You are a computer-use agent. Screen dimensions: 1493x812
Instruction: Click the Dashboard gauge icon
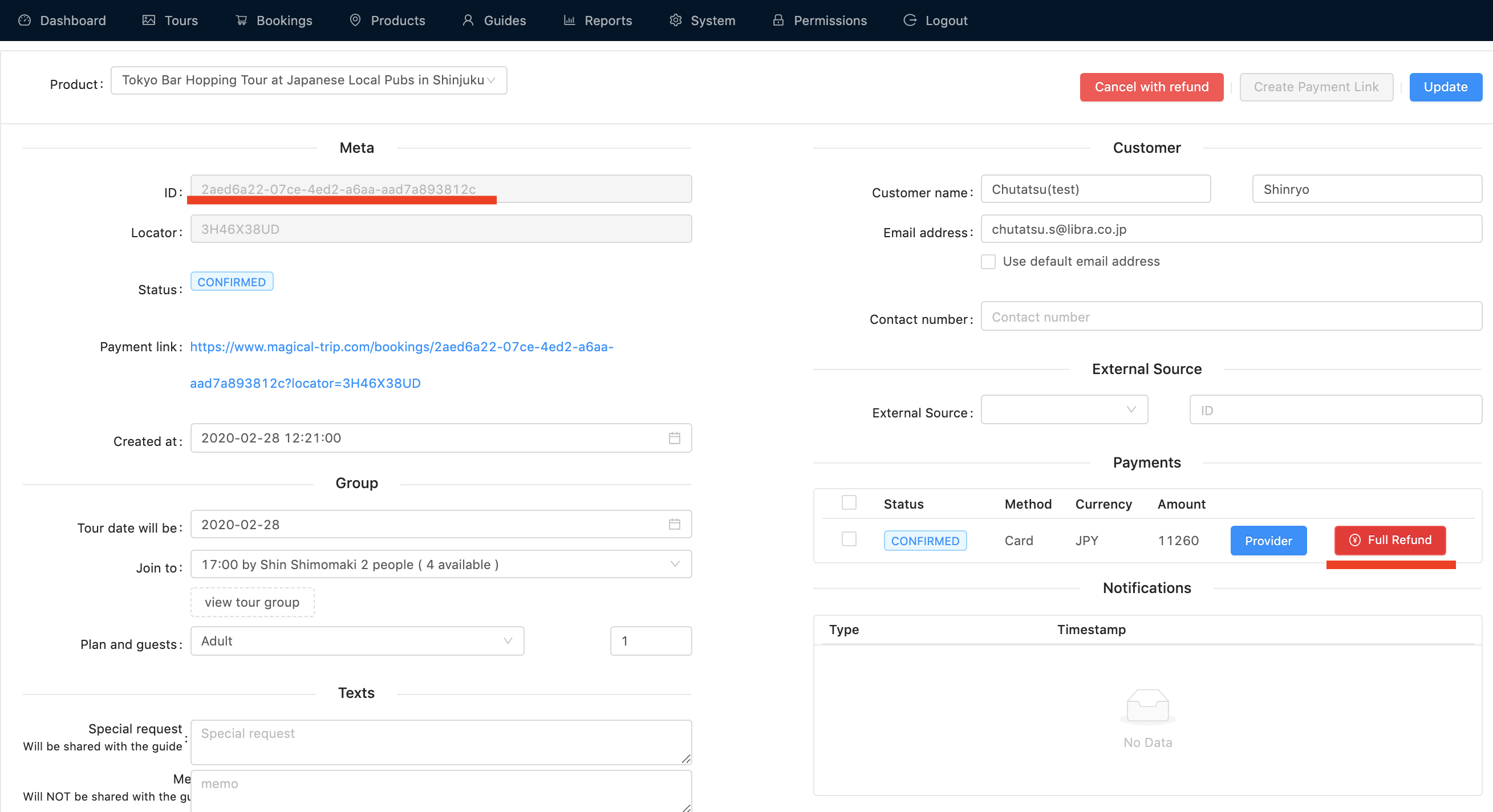pyautogui.click(x=25, y=21)
